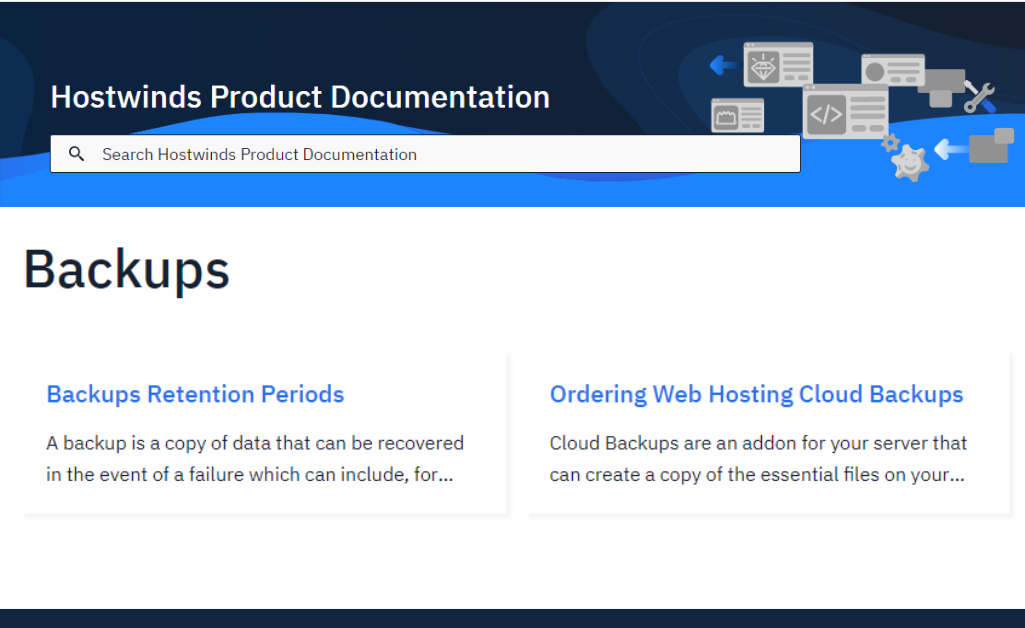The image size is (1025, 628).
Task: Click the 'Cloud Backups are an addon' description
Action: point(758,459)
